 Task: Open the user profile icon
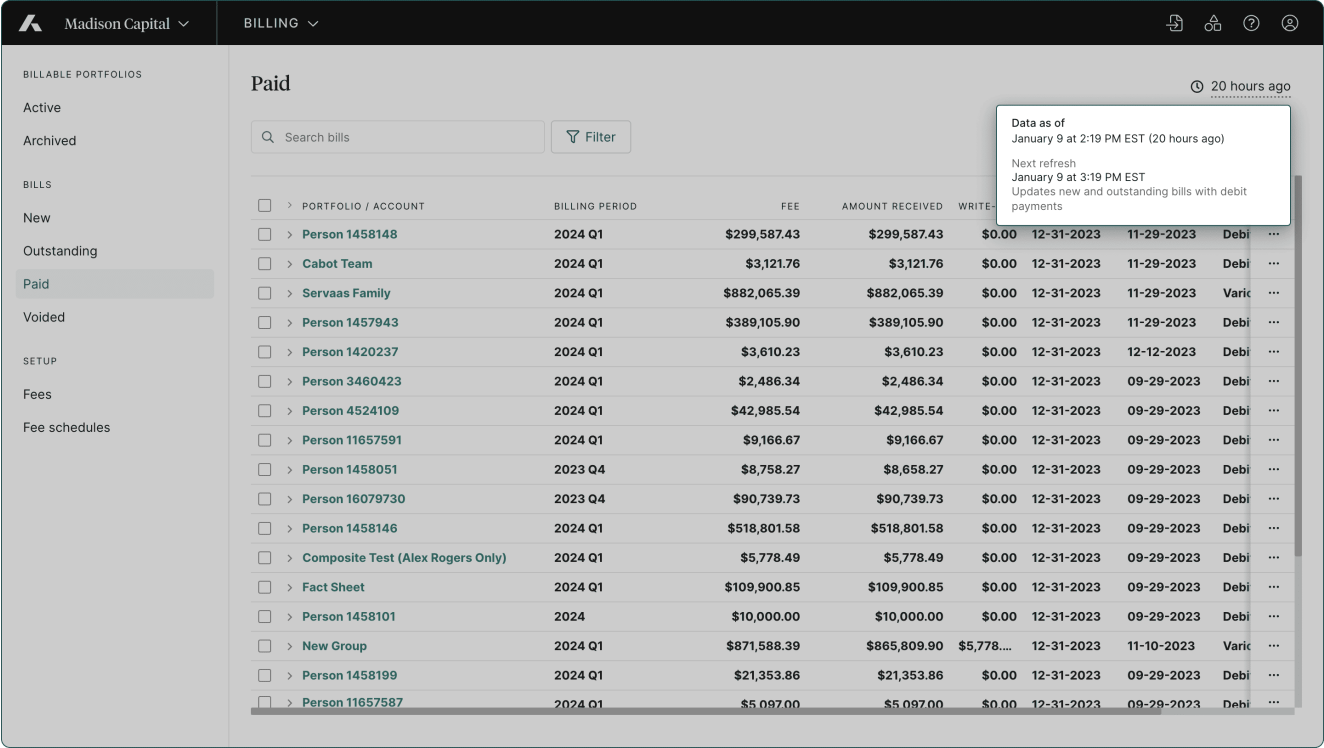click(x=1290, y=23)
